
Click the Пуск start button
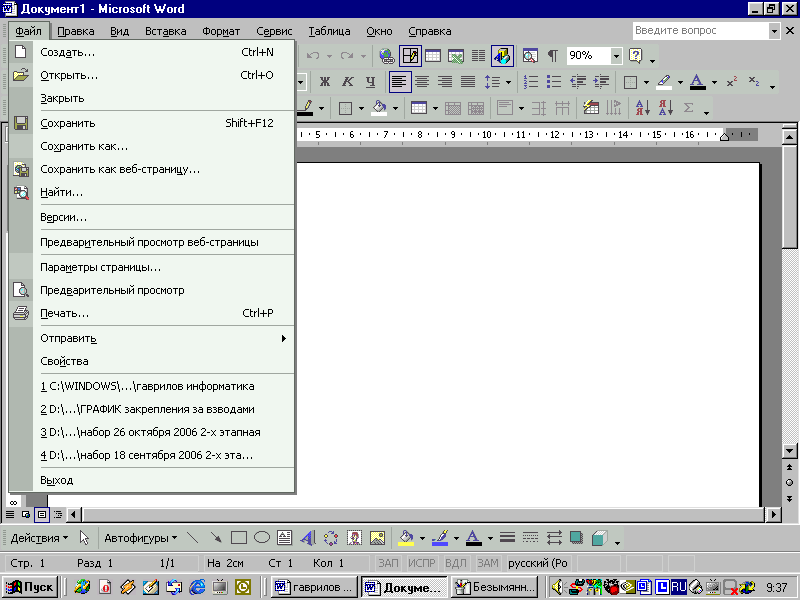click(30, 587)
